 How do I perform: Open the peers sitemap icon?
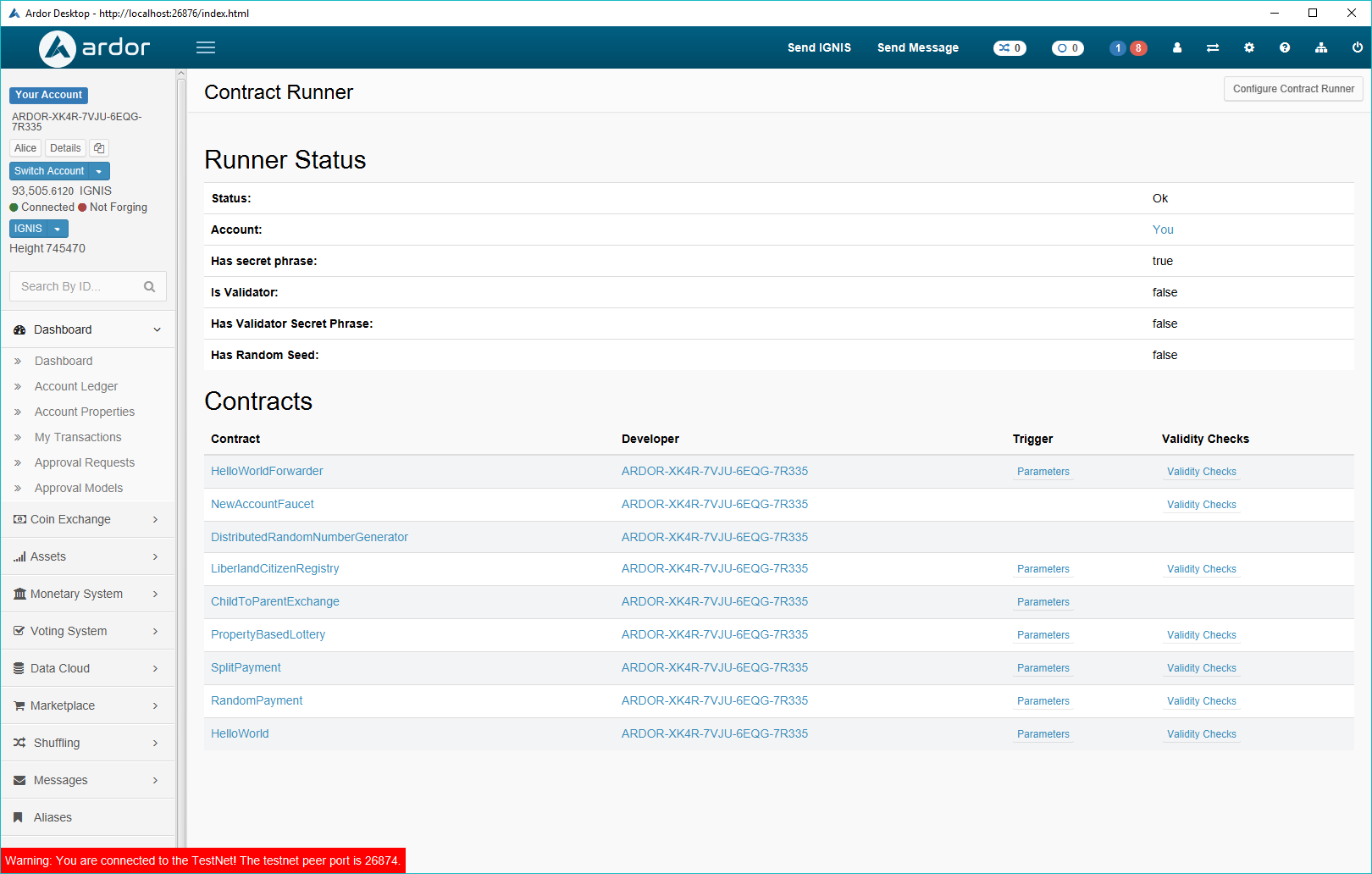1321,48
